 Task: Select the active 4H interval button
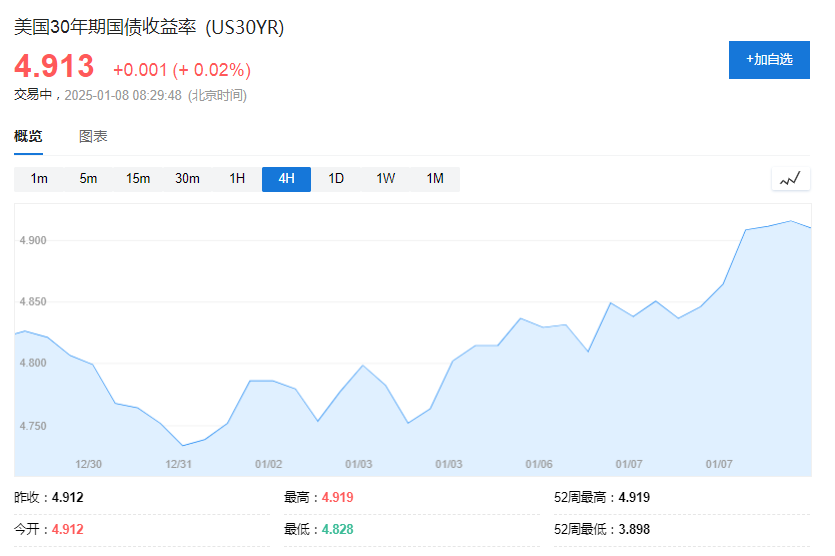coord(286,179)
